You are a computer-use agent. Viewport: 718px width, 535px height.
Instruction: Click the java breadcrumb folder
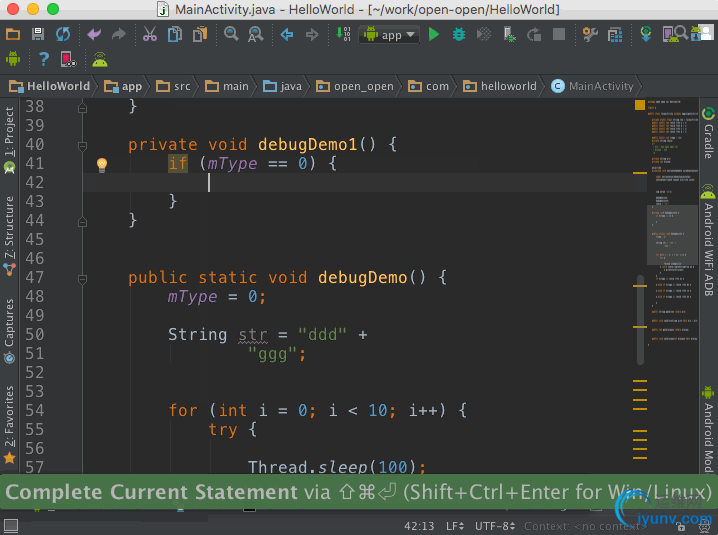coord(282,86)
